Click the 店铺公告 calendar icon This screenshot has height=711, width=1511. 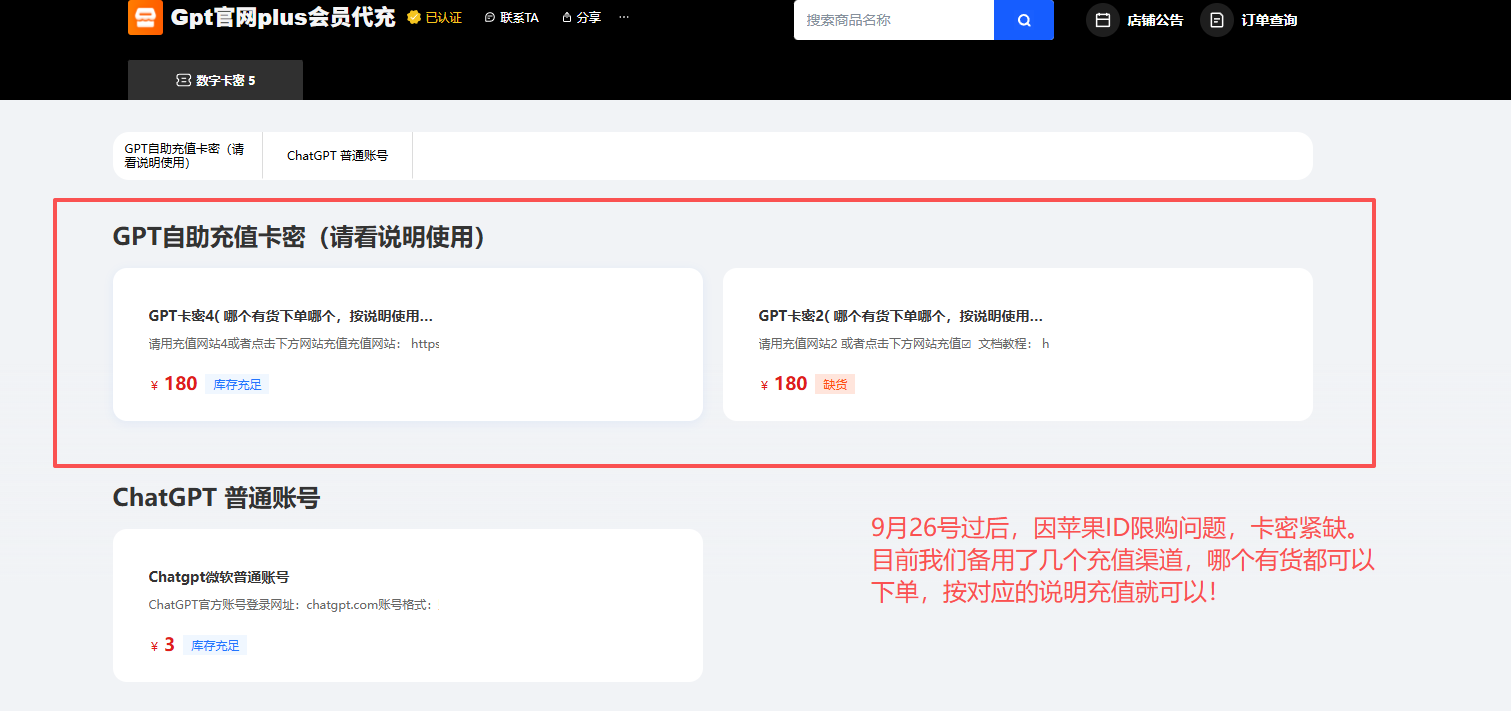click(1102, 20)
